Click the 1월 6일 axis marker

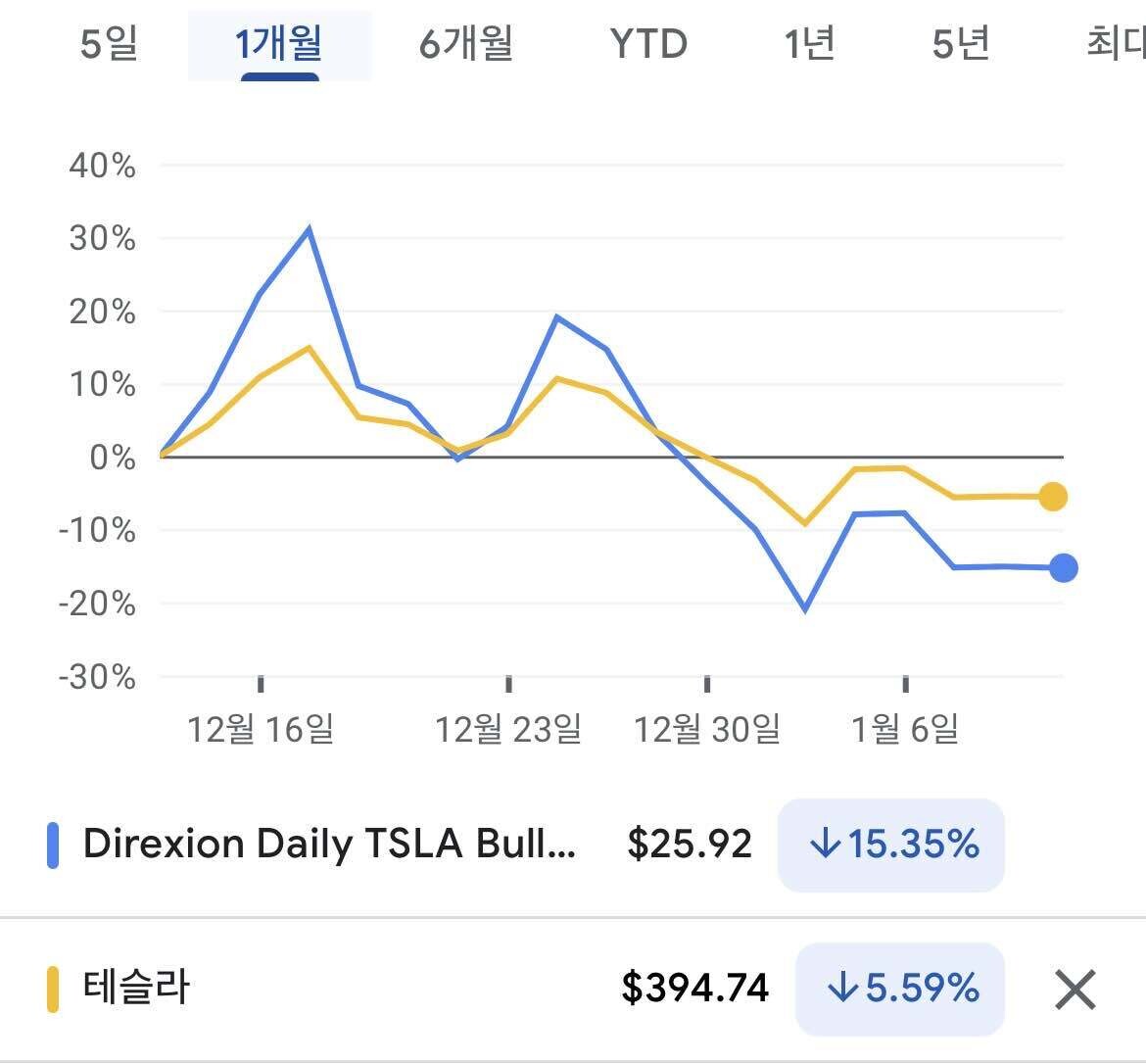coord(905,729)
